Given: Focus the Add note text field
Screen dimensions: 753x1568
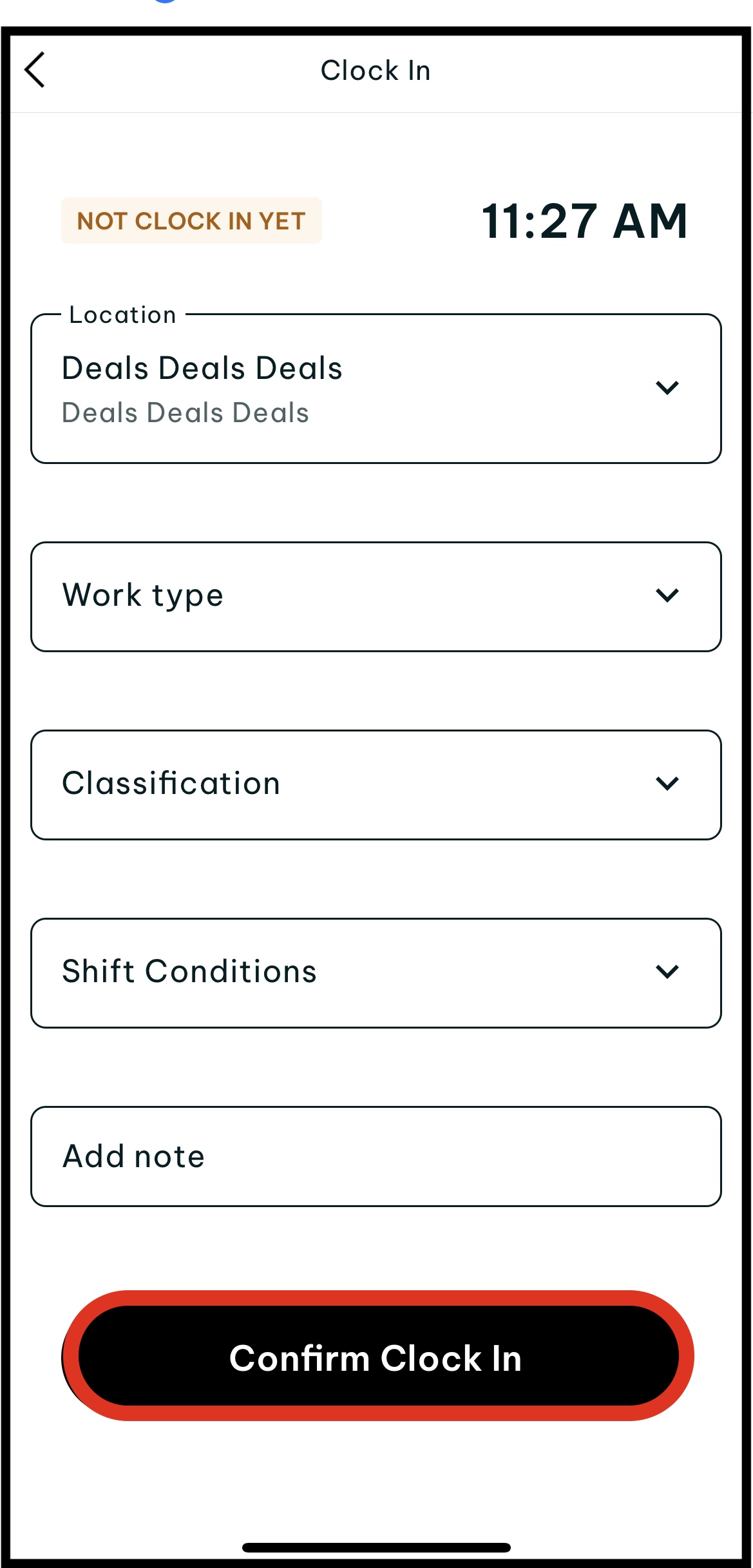Looking at the screenshot, I should tap(376, 1156).
